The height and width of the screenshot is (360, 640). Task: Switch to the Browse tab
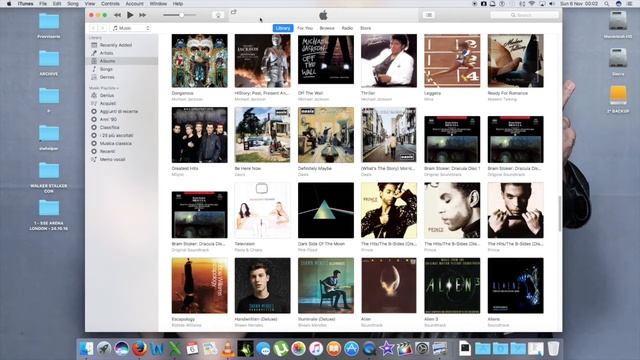pos(327,28)
